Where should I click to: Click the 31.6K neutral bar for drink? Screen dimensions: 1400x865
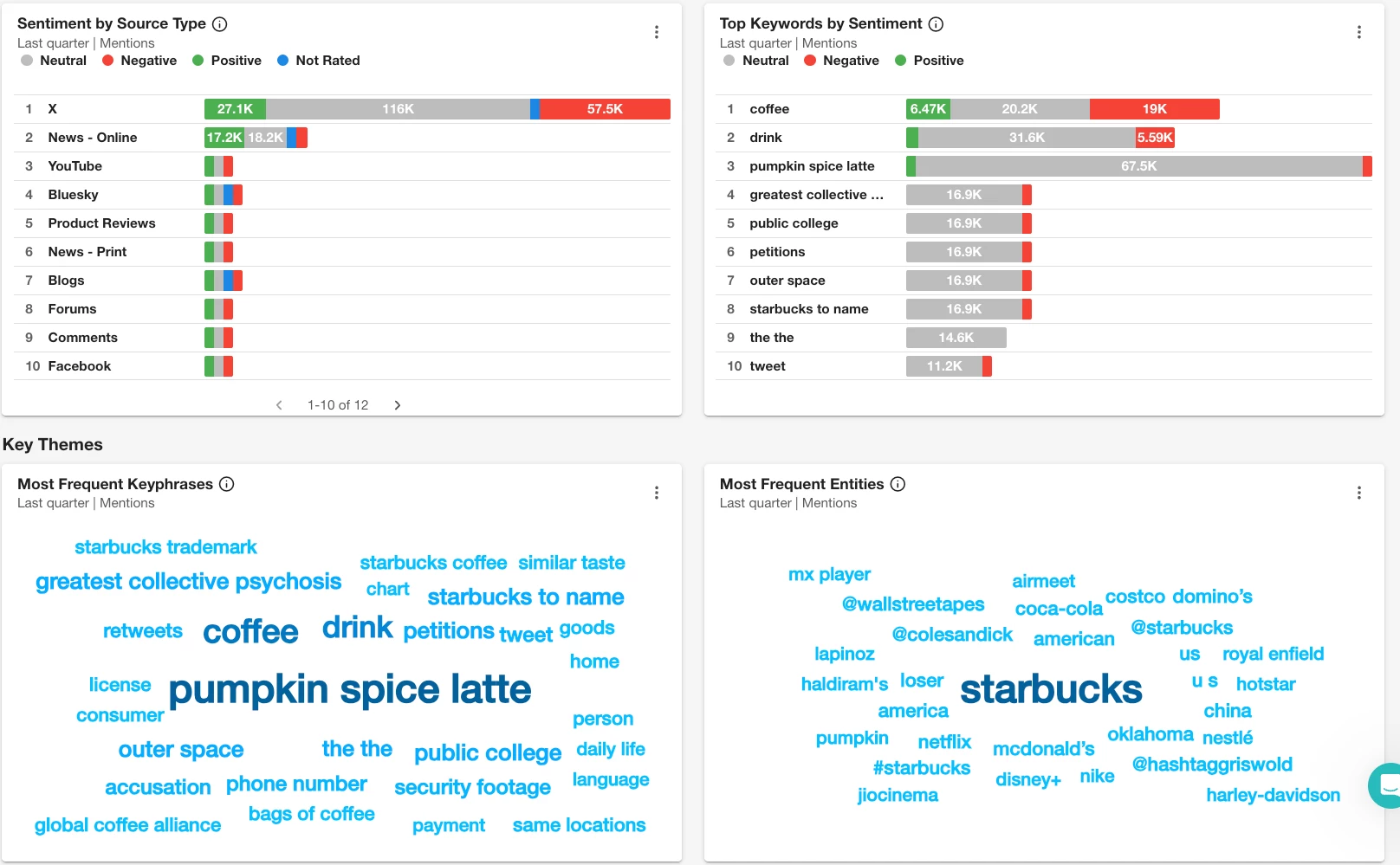tap(1027, 138)
